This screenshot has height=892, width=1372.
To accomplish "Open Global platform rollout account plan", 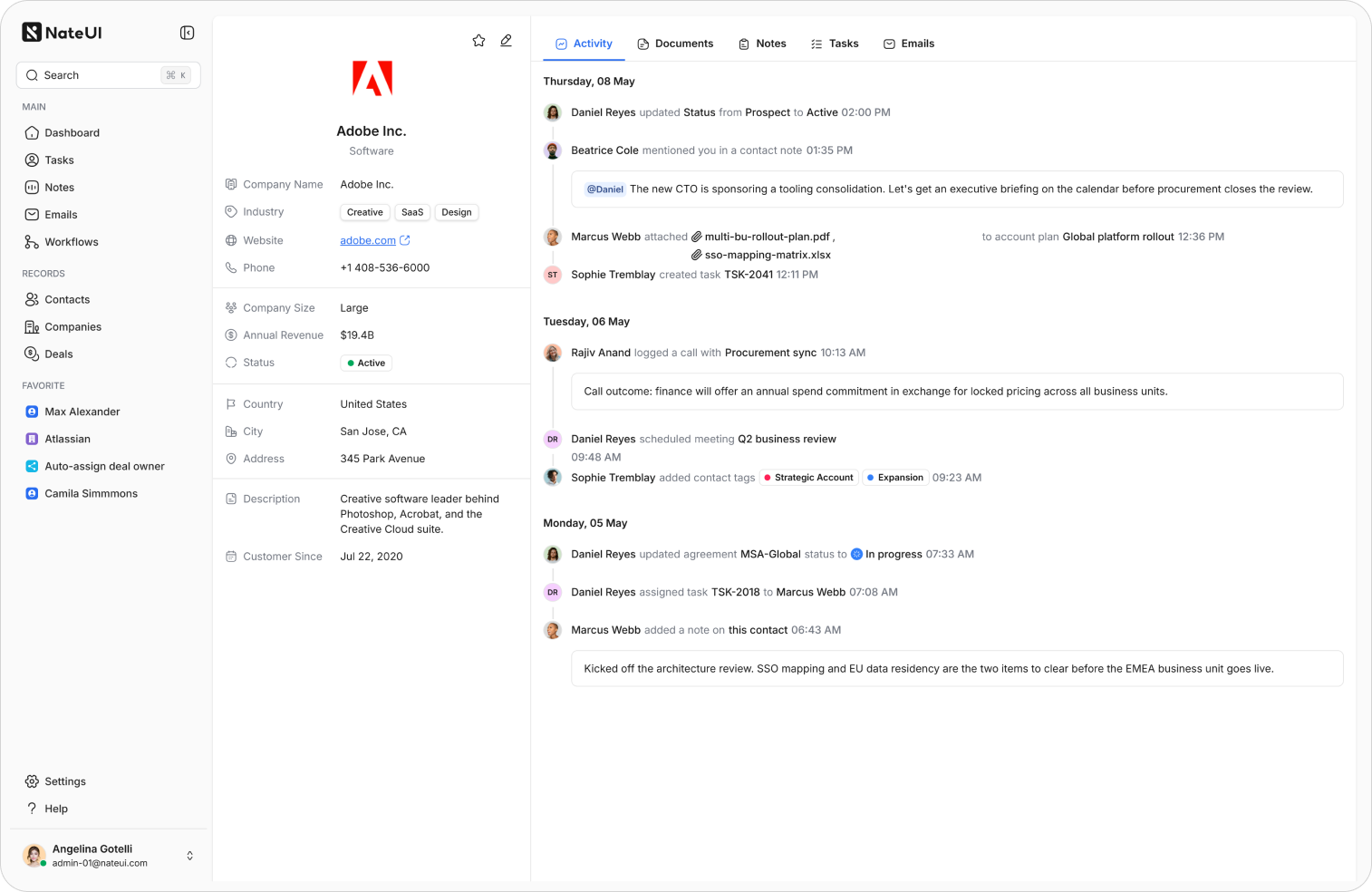I will tap(1118, 237).
